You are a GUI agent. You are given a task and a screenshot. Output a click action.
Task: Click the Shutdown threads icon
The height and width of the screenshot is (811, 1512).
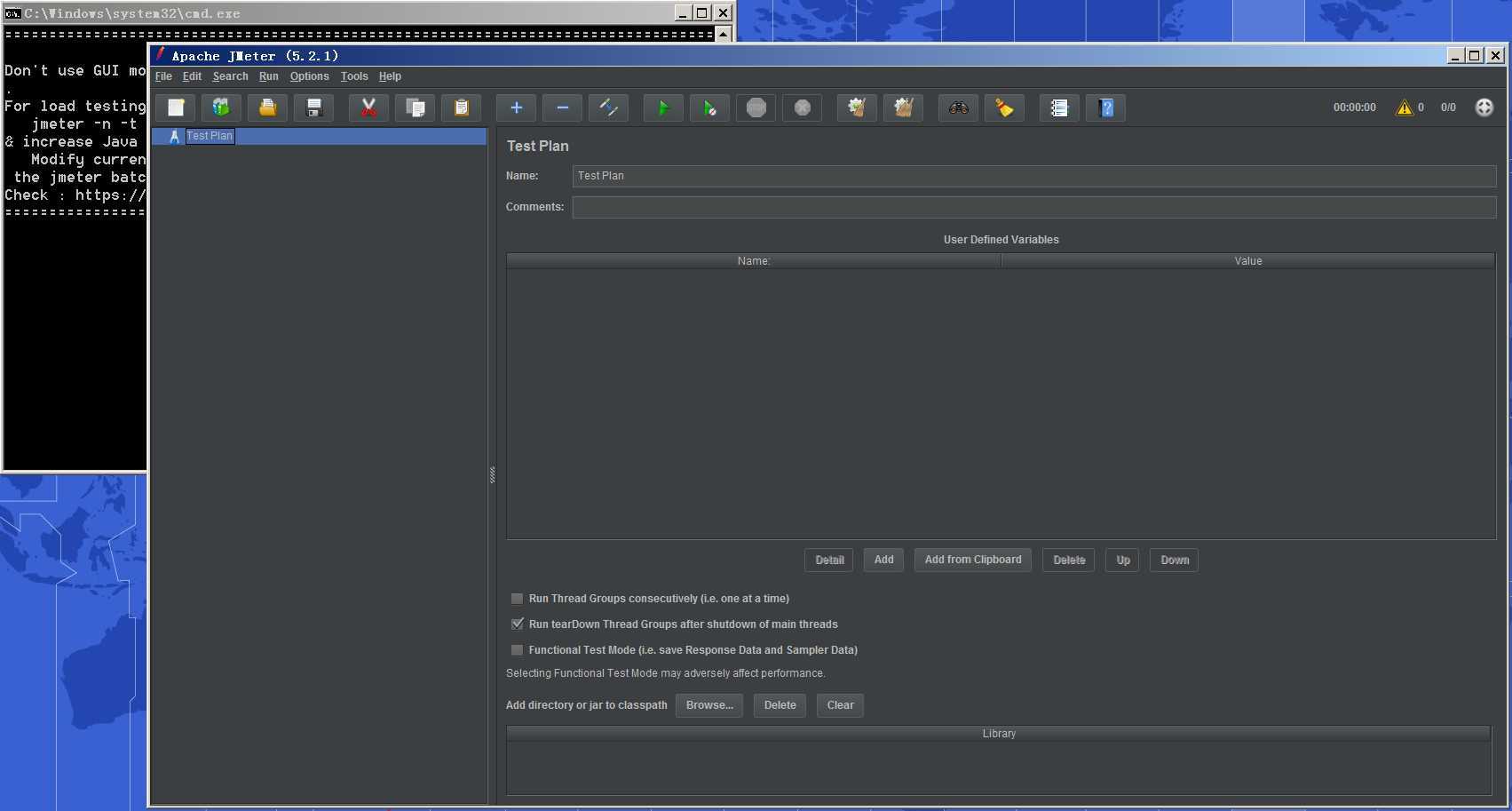pyautogui.click(x=802, y=107)
